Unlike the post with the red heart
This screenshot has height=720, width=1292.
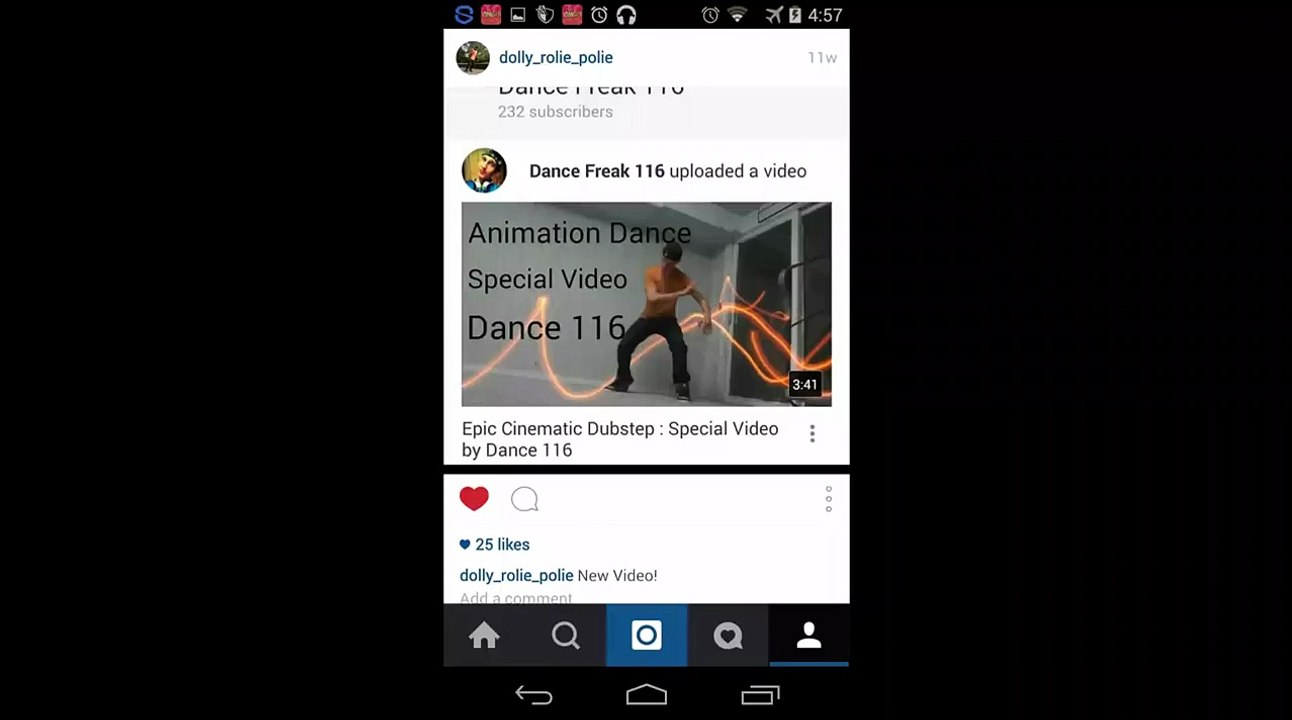click(474, 498)
